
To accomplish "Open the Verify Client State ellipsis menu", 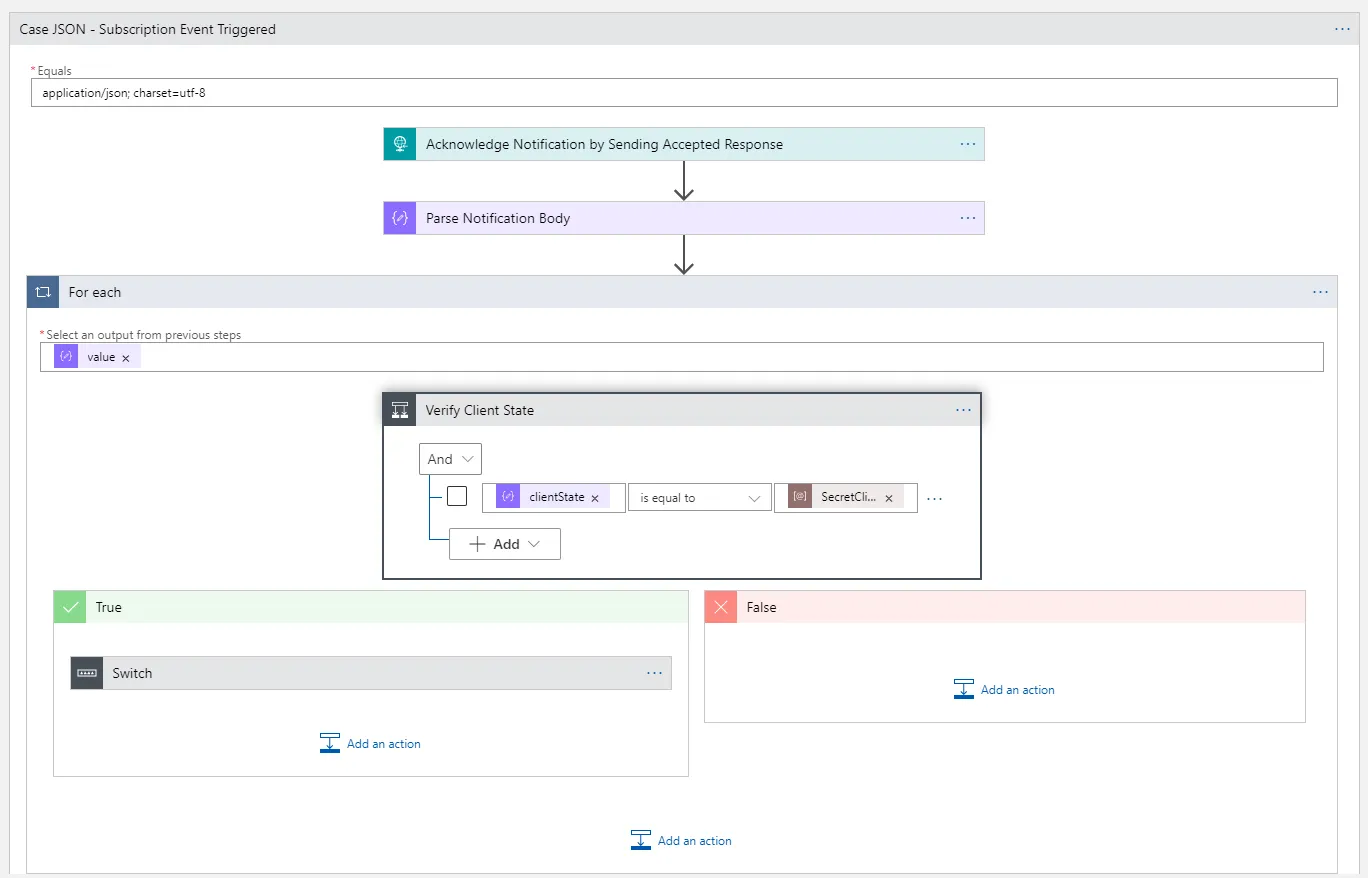I will pos(963,410).
